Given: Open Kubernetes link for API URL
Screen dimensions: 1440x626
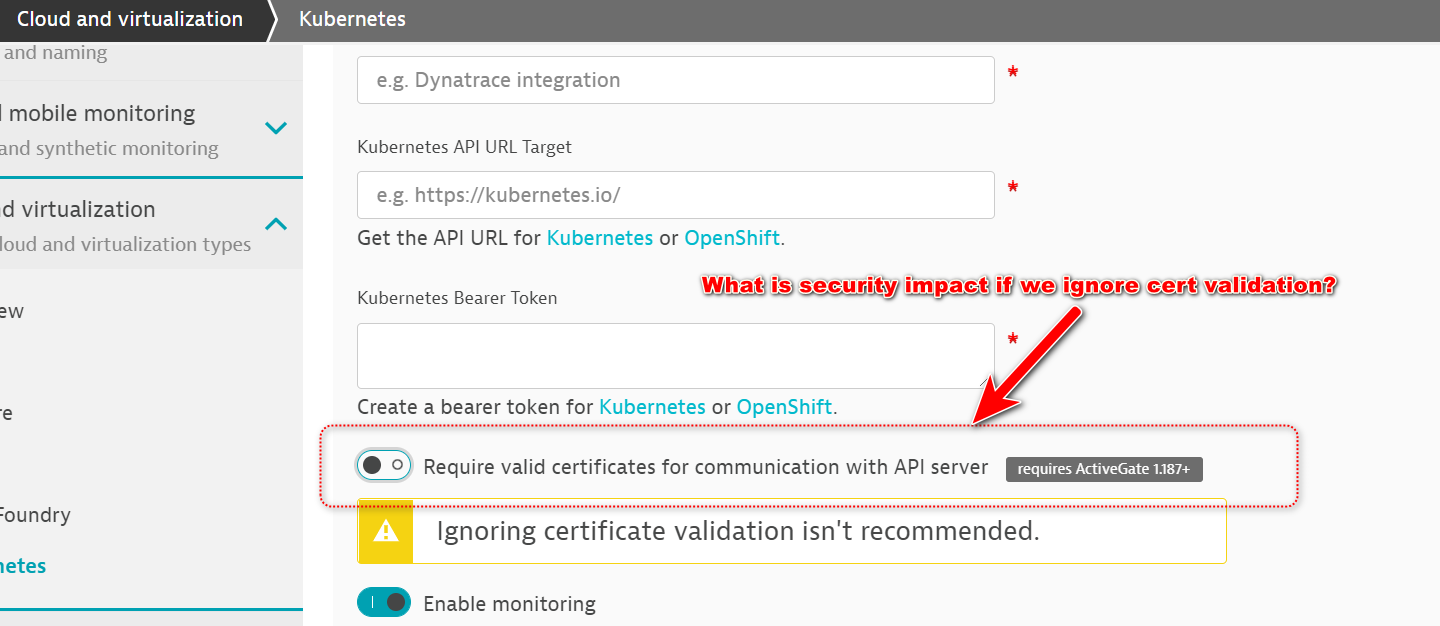Looking at the screenshot, I should click(600, 239).
